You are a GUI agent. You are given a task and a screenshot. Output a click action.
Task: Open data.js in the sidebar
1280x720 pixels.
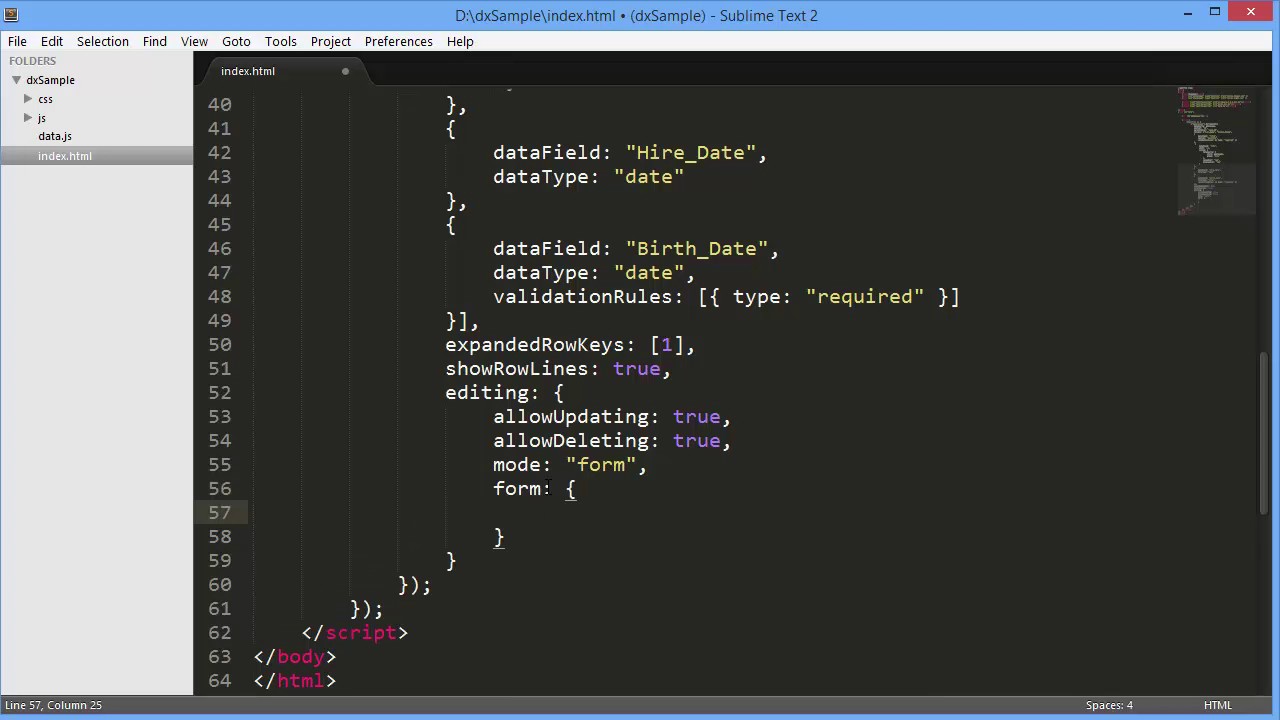pyautogui.click(x=55, y=136)
